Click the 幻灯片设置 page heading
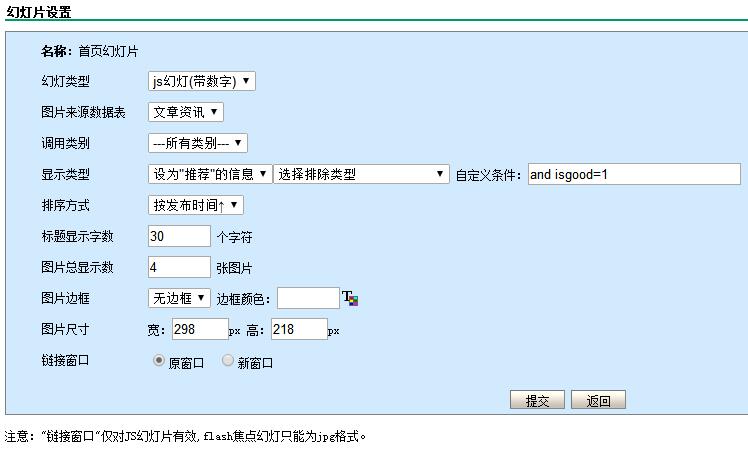Image resolution: width=748 pixels, height=471 pixels. coord(39,10)
